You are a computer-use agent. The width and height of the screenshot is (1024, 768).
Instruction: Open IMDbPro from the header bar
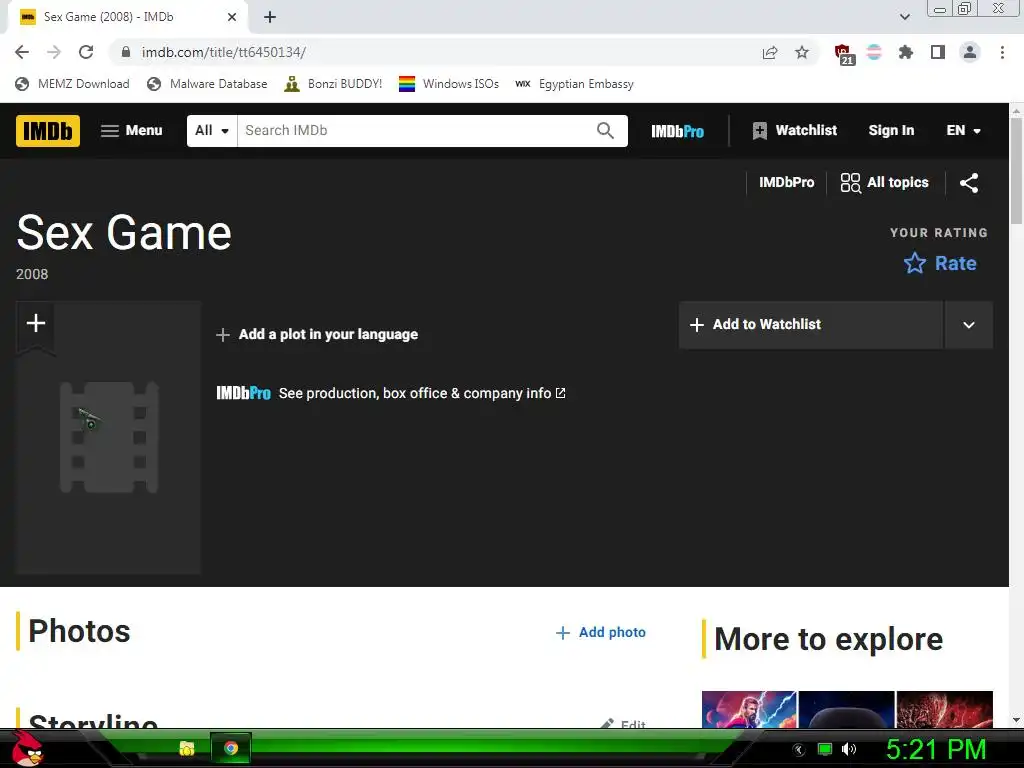pyautogui.click(x=677, y=131)
